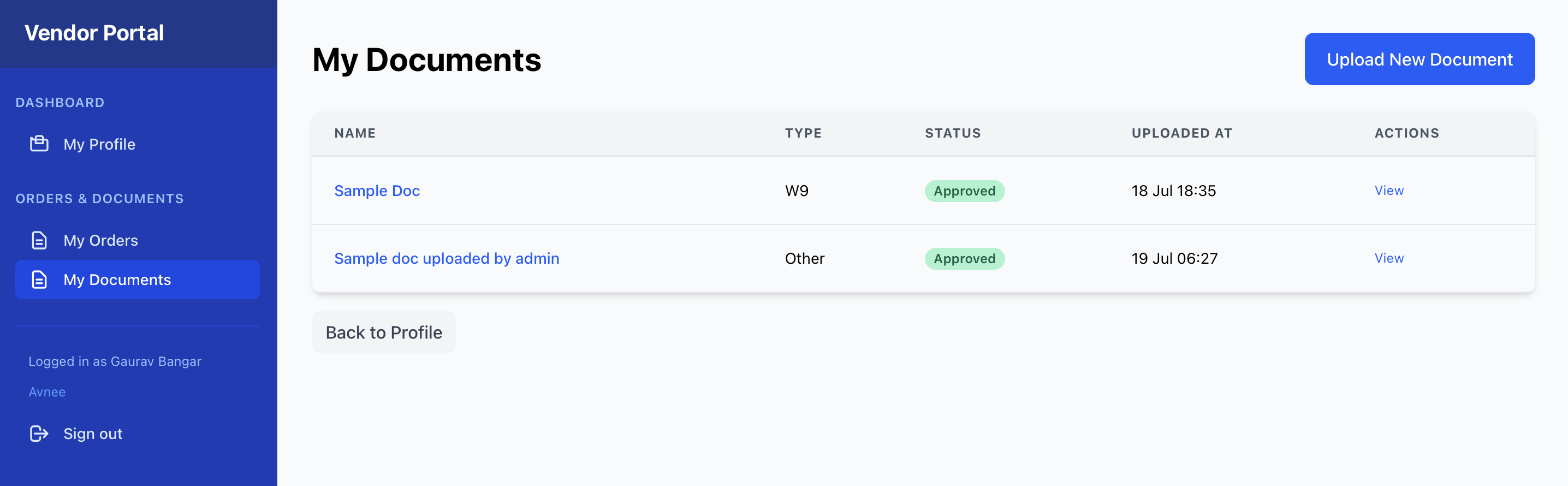Go to My Orders in sidebar
The image size is (1568, 486).
(100, 241)
